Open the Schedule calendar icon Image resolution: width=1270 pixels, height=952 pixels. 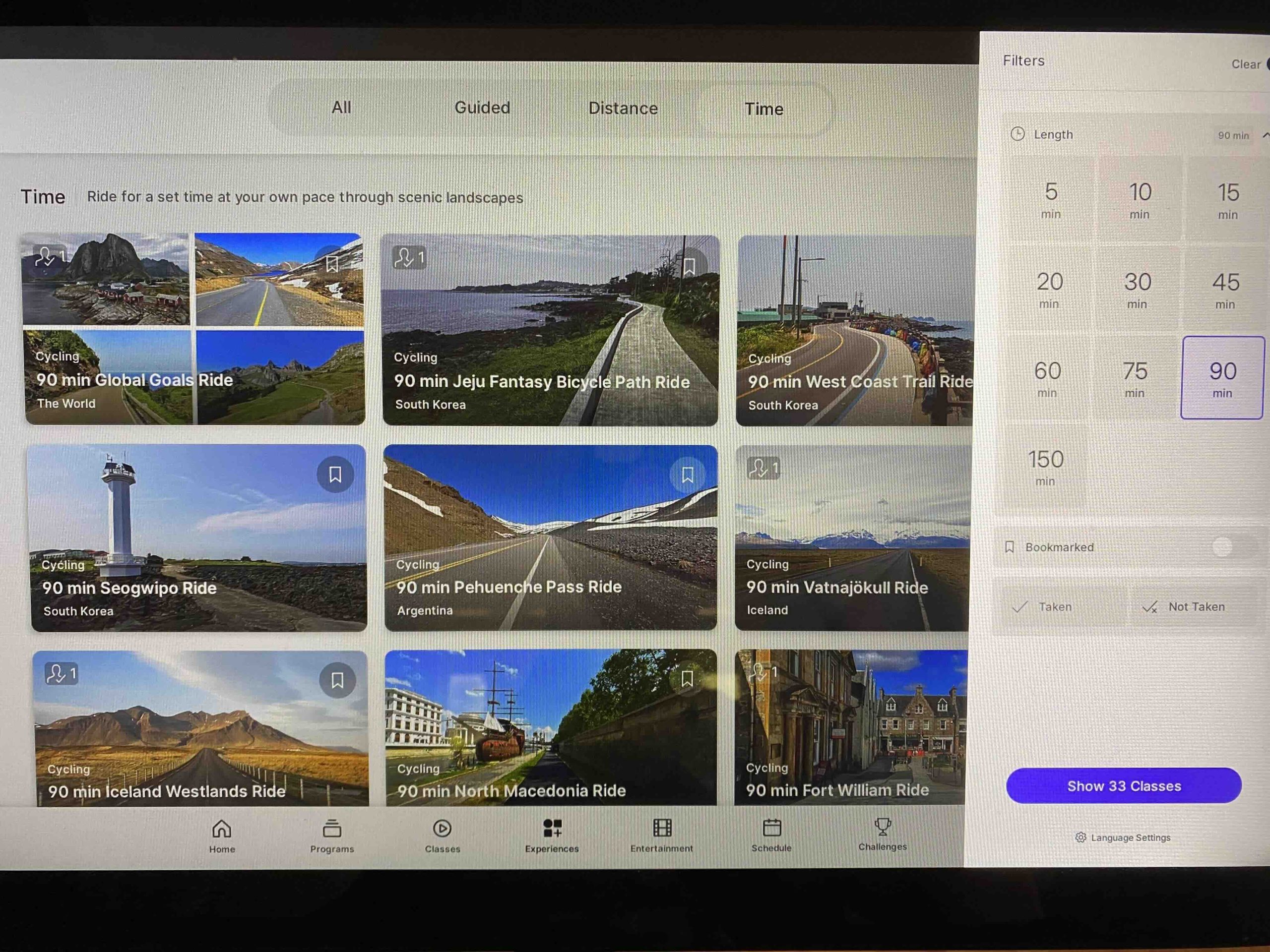(771, 827)
